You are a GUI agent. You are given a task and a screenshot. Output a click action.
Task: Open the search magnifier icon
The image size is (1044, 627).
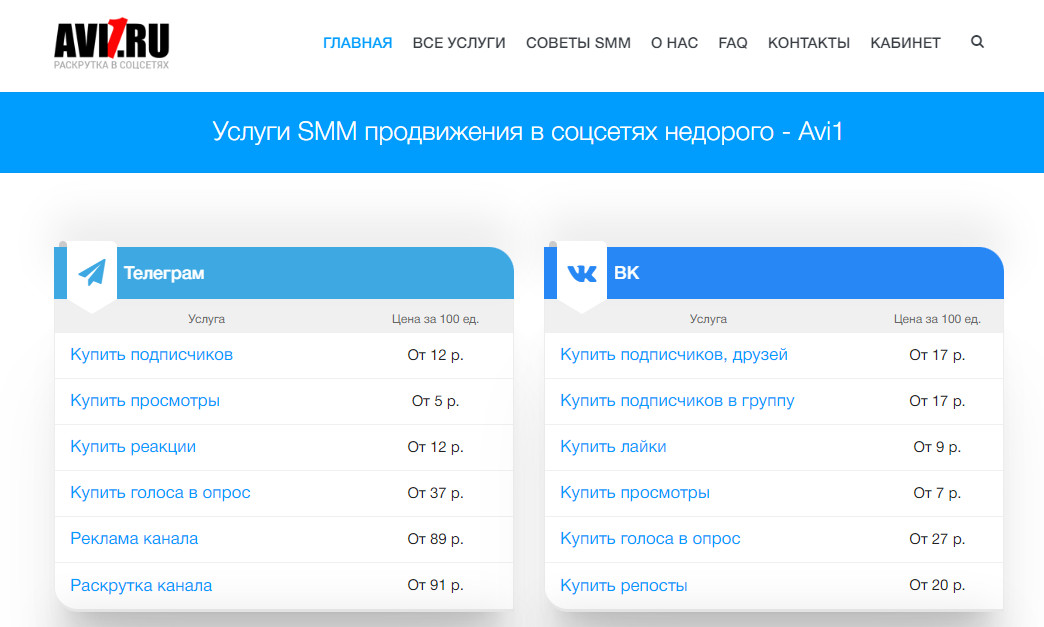click(977, 42)
